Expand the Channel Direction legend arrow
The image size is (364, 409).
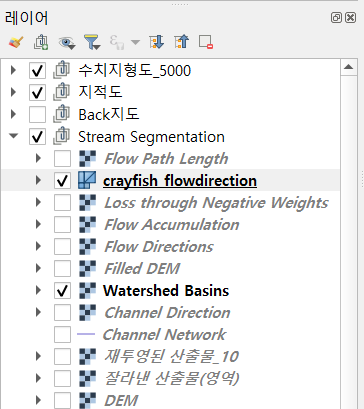[38, 312]
